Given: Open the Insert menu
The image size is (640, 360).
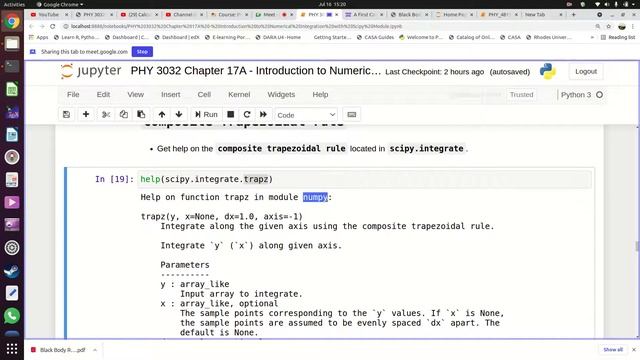Looking at the screenshot, I should tap(171, 94).
